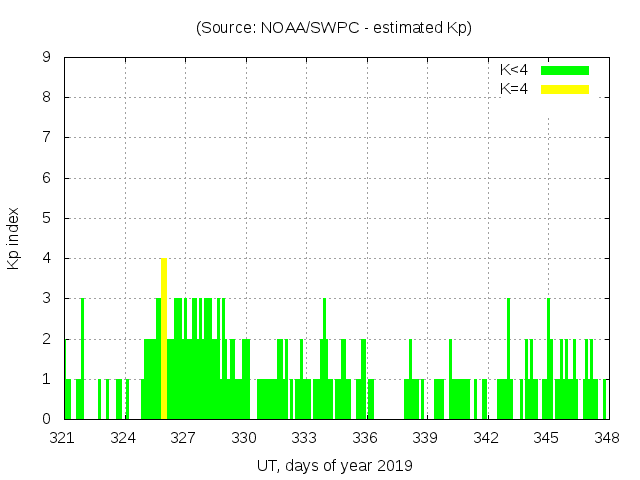Screen dimensions: 640x480
Task: Click the 339 x-axis tick label
Action: point(426,438)
